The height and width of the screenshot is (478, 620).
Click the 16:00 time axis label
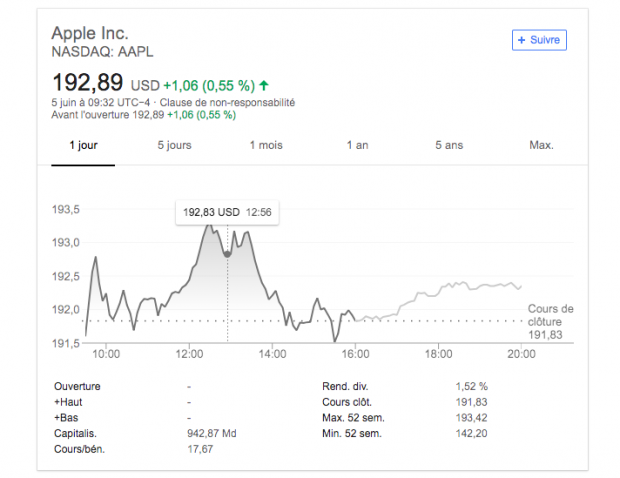pyautogui.click(x=355, y=354)
